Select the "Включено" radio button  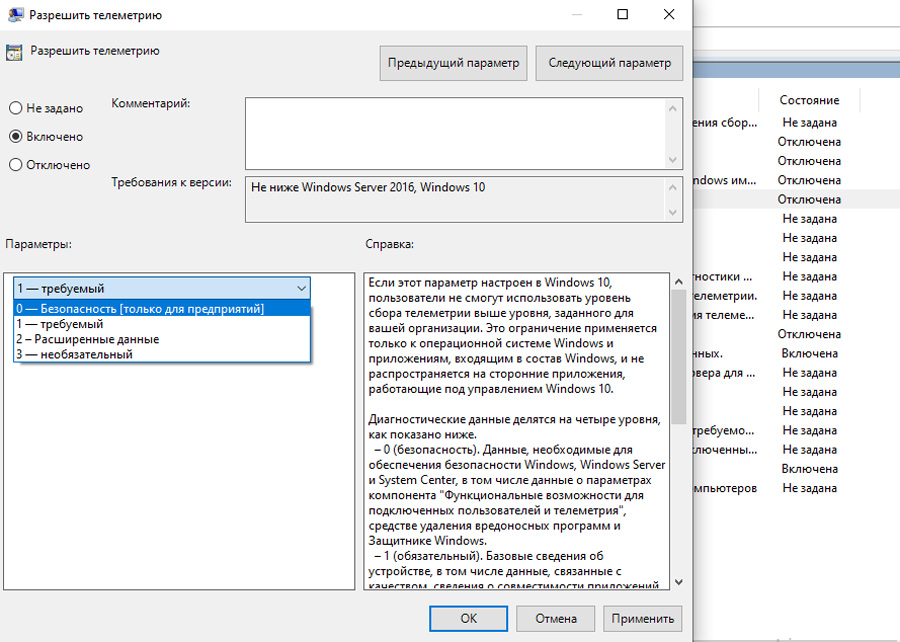(x=15, y=137)
